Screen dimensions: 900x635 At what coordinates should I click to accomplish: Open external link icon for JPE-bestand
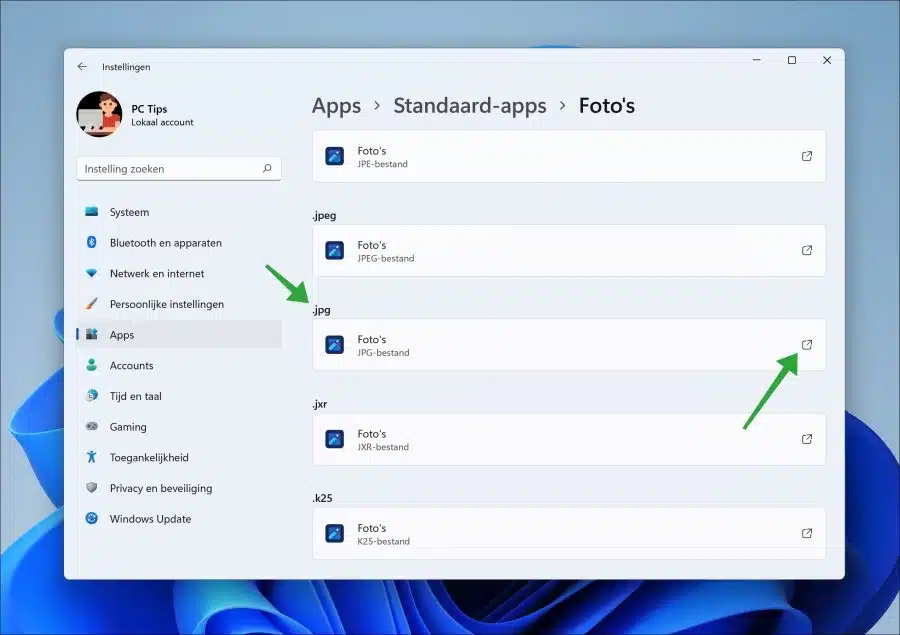(x=806, y=156)
